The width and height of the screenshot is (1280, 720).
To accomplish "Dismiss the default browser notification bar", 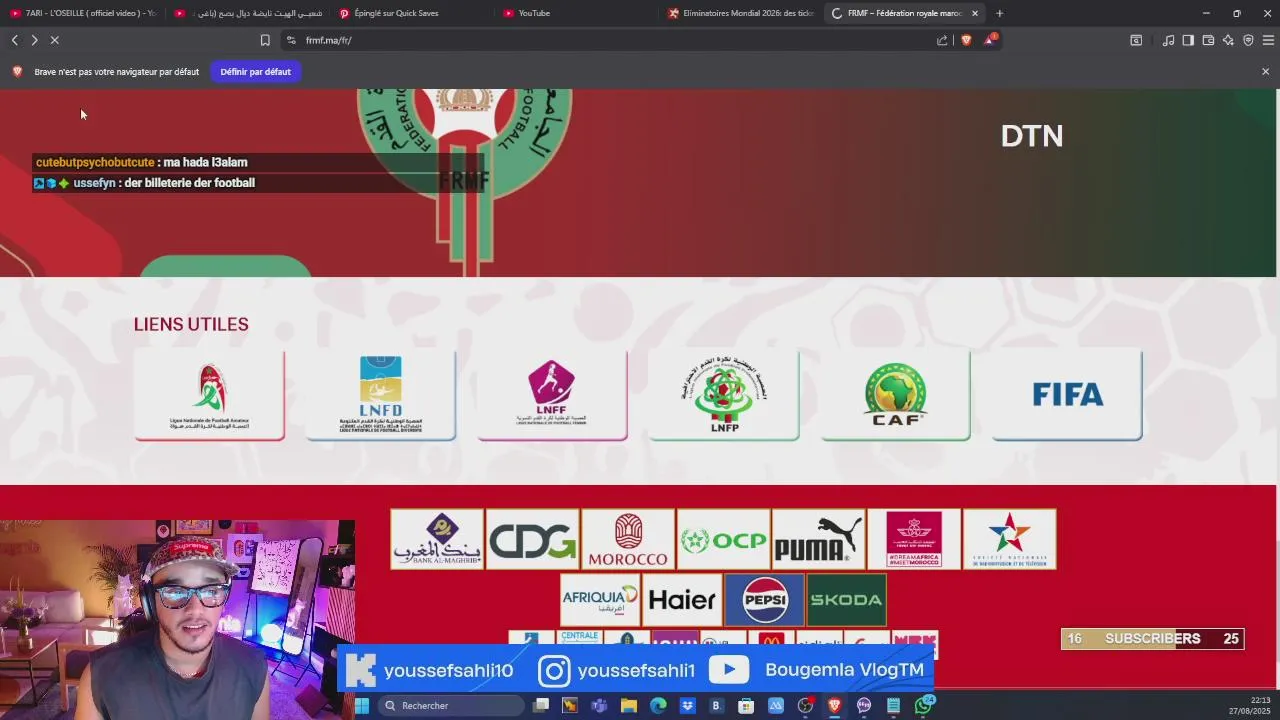I will pos(1265,72).
